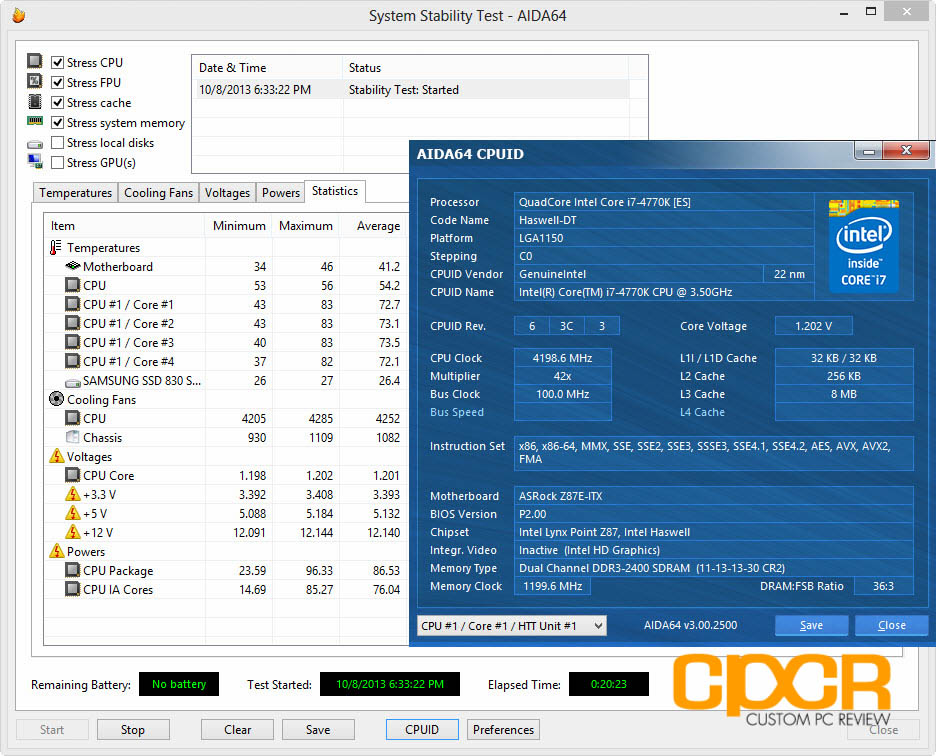Click the CPU Core voltage row label

[109, 476]
